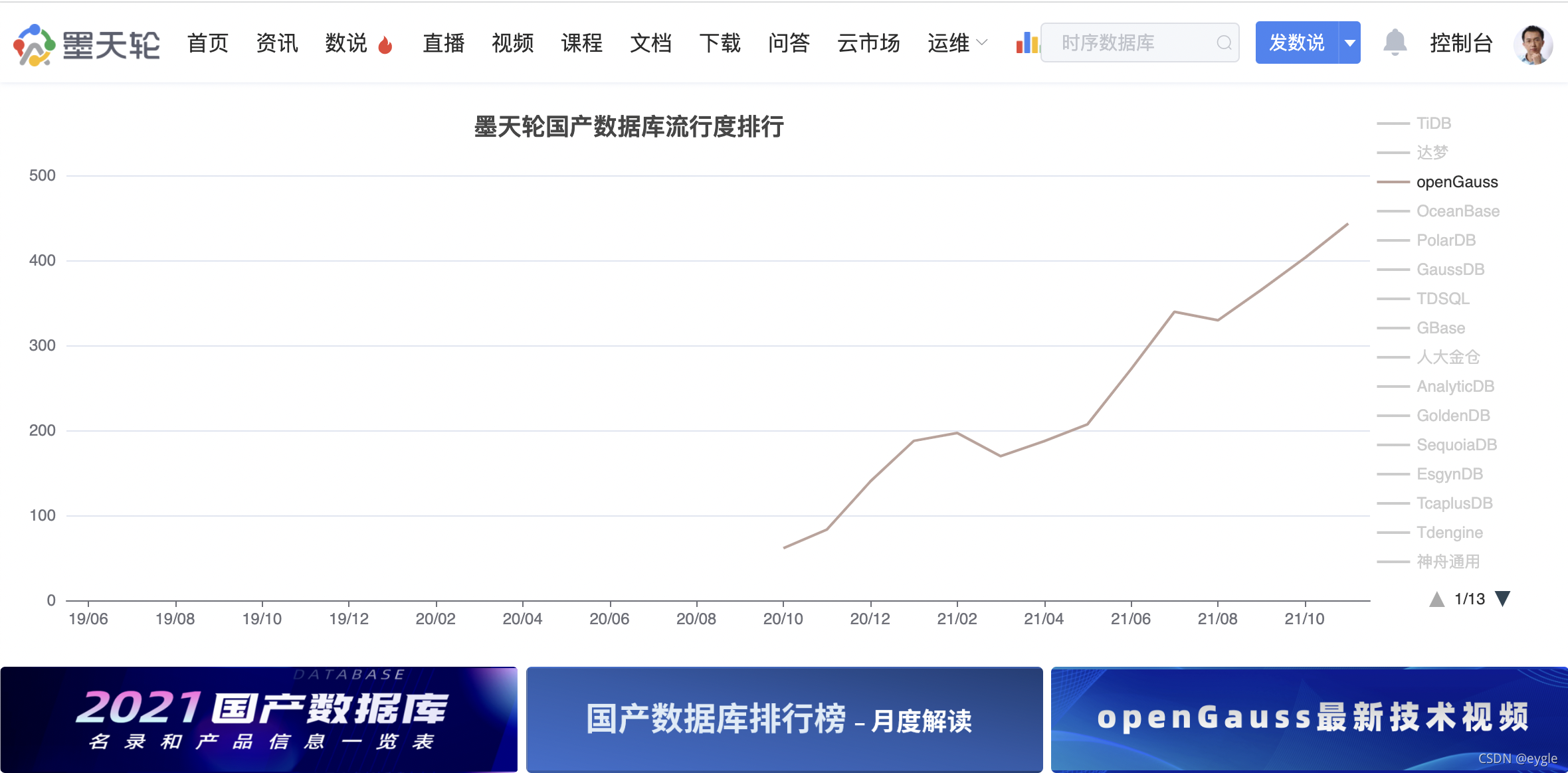Click the 墨天轮 site logo

[x=86, y=45]
